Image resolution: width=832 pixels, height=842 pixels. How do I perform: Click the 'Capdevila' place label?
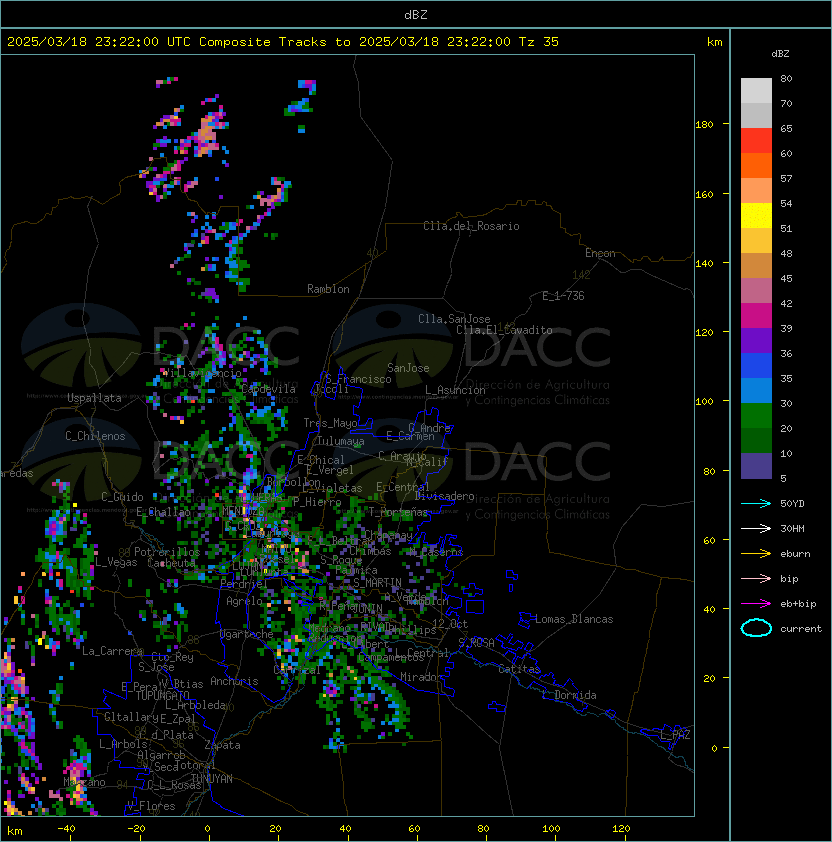tap(268, 389)
